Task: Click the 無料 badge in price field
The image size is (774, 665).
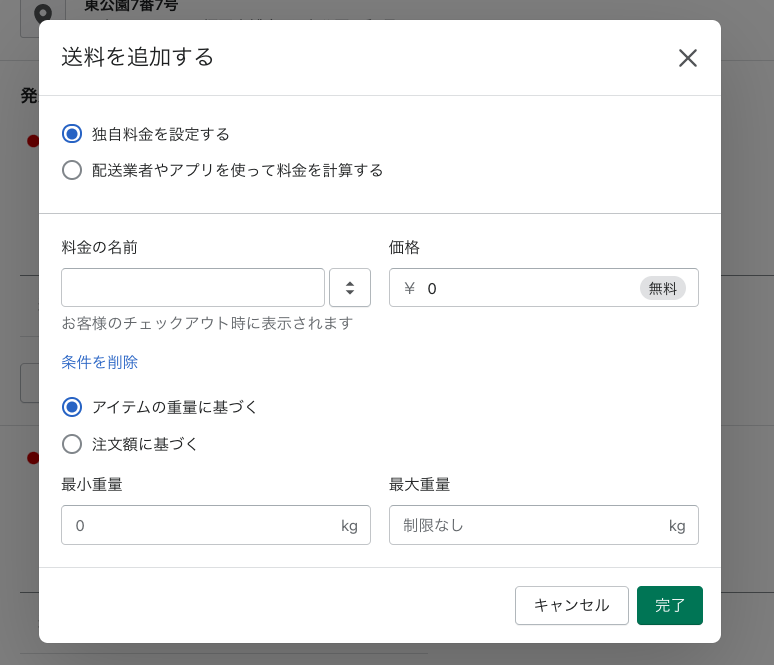Action: point(662,288)
